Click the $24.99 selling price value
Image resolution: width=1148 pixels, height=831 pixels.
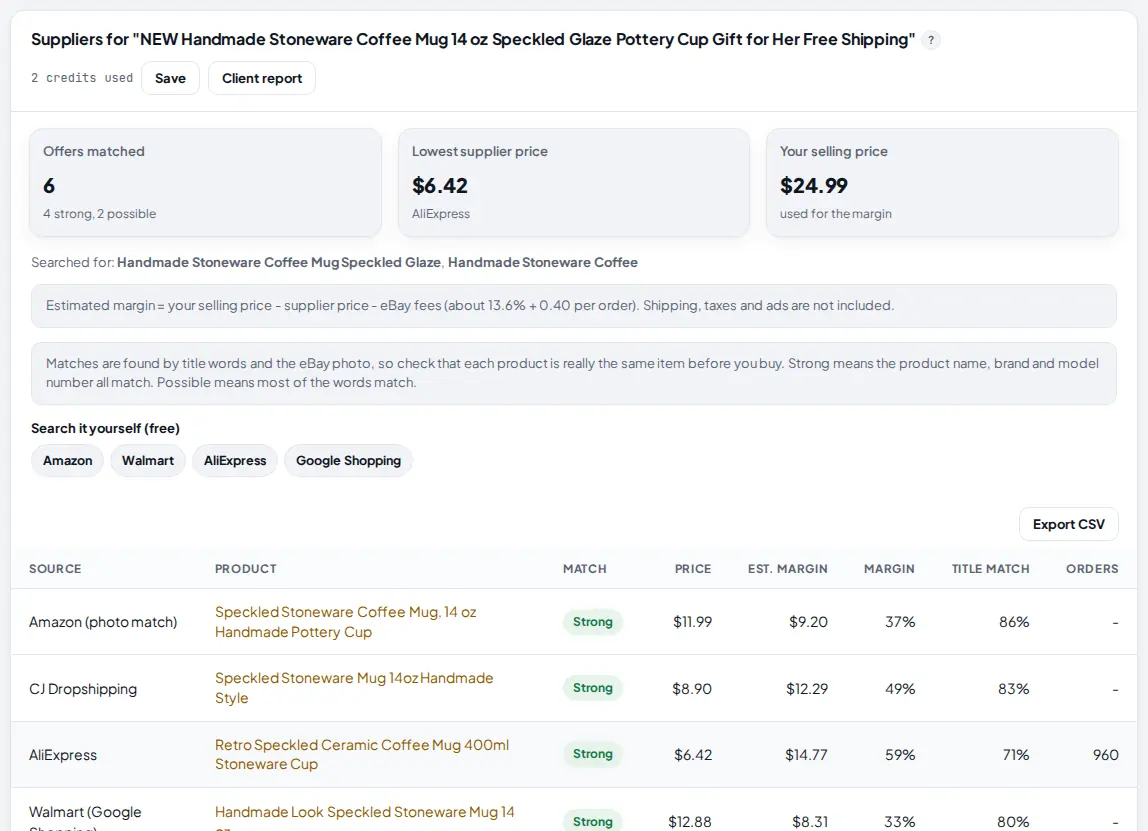coord(813,186)
